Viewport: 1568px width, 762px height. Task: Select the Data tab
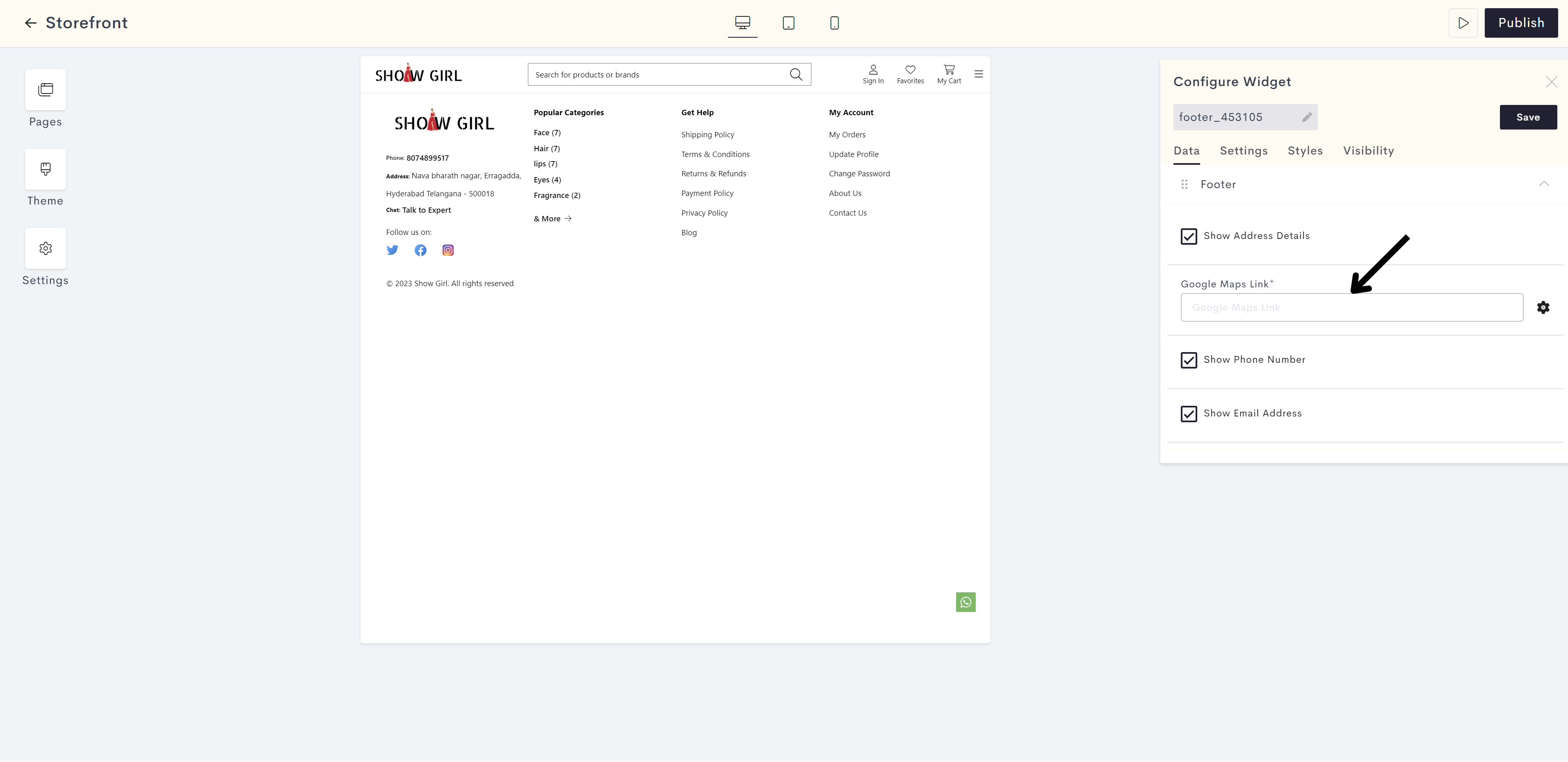[1186, 151]
